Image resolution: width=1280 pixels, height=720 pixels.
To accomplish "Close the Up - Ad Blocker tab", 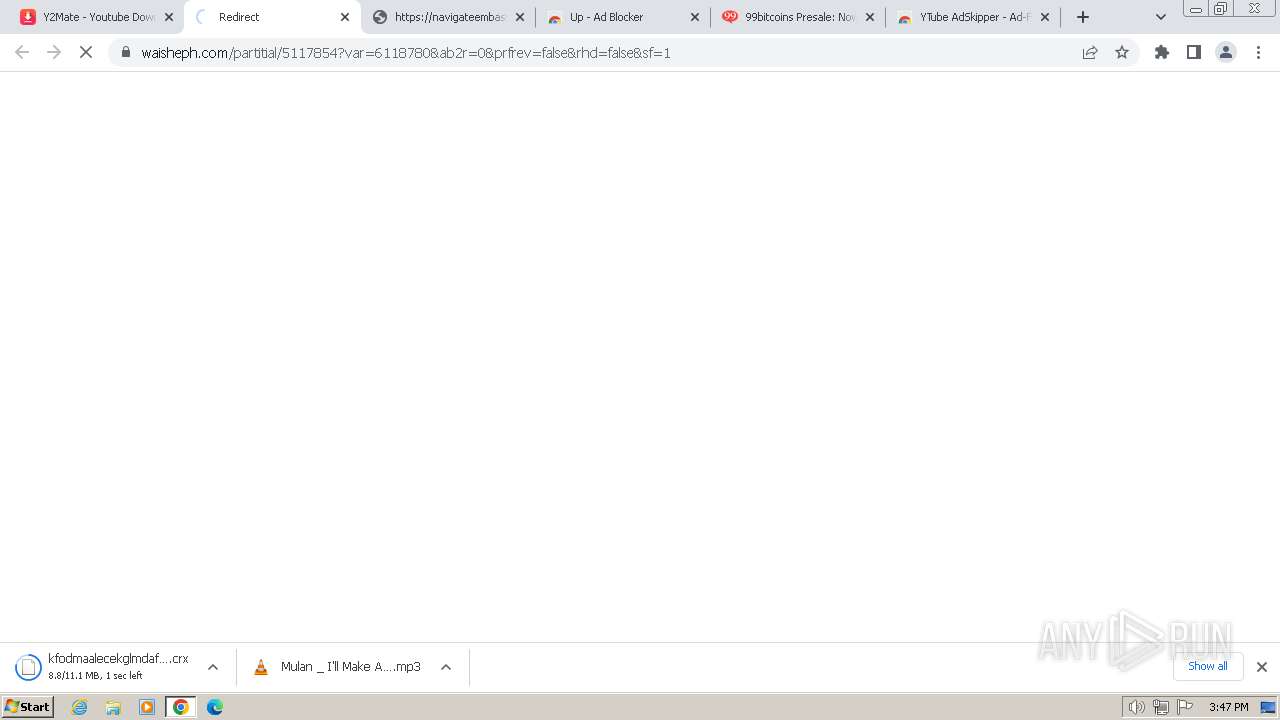I will (x=695, y=17).
